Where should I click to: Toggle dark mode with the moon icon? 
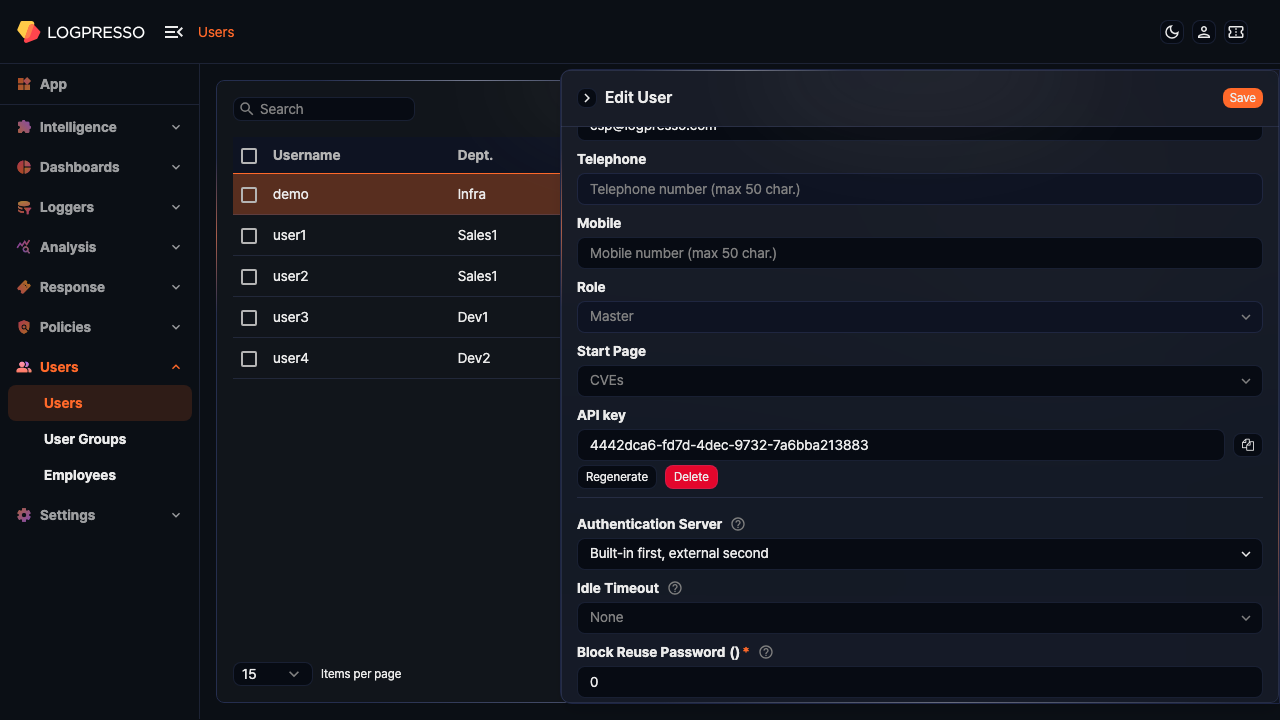coord(1171,32)
